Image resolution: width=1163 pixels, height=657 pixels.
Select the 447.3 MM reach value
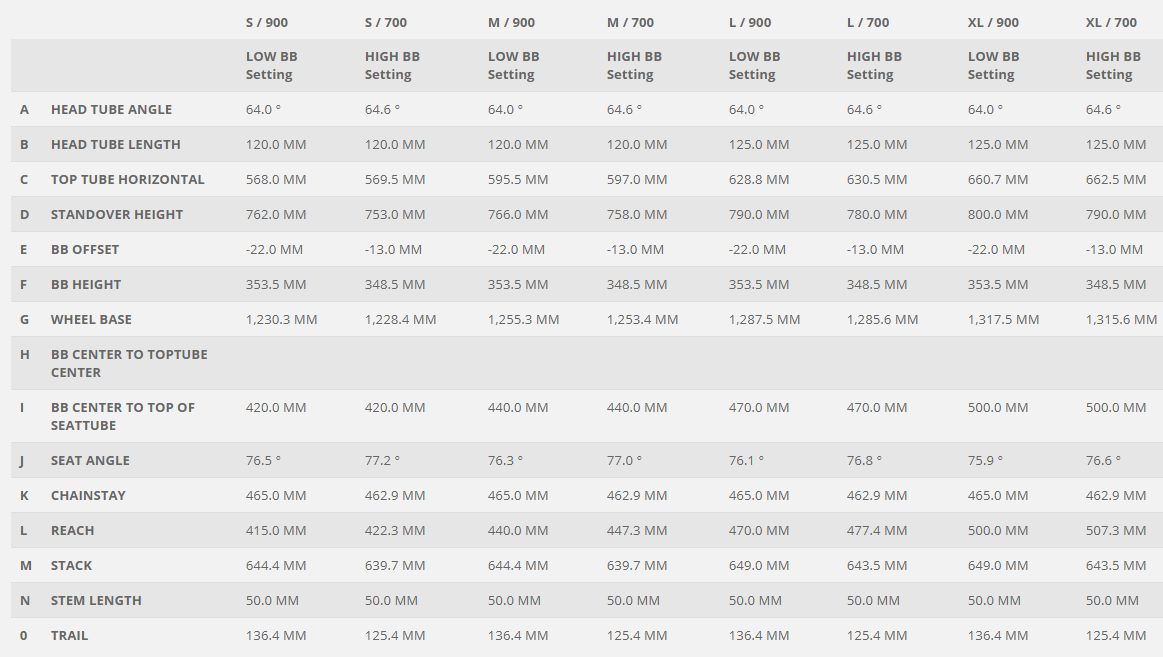[637, 530]
